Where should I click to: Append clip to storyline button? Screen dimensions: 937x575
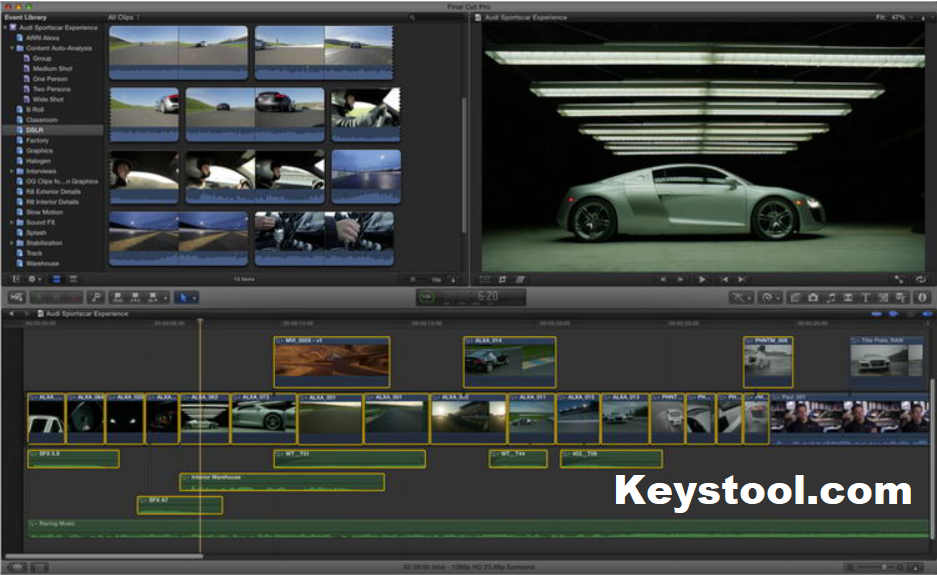pyautogui.click(x=153, y=297)
